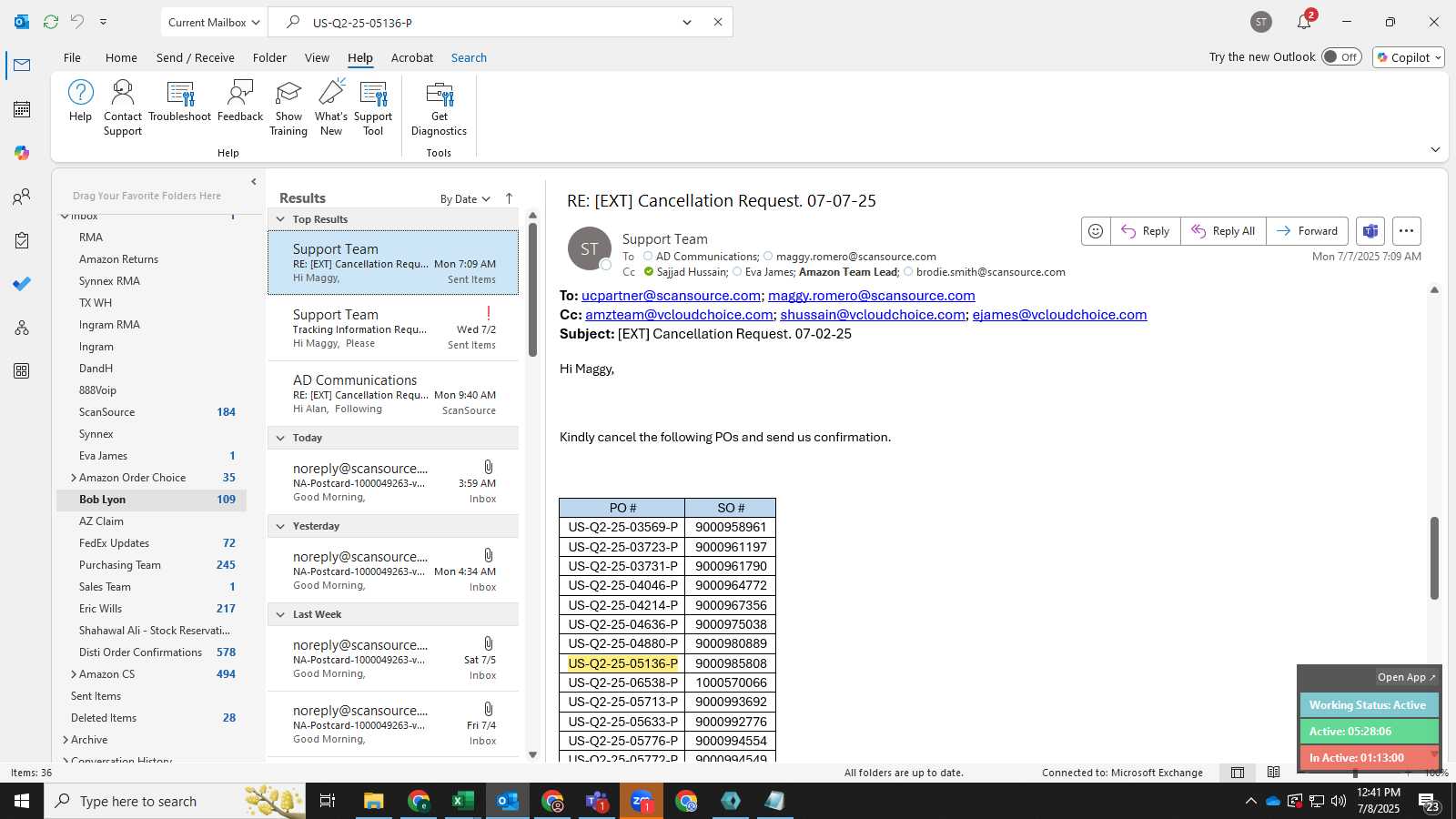Expand the Amazon CS folder
1456x819 pixels.
(74, 674)
